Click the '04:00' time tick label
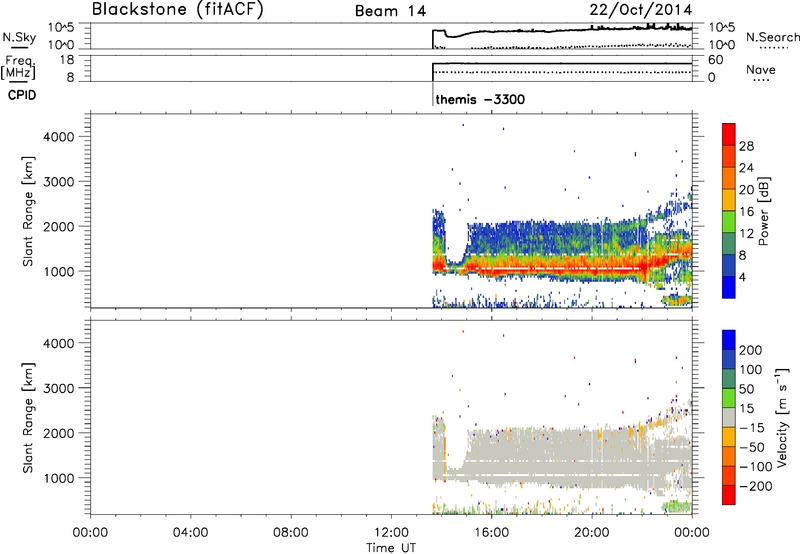The image size is (800, 554). point(190,533)
